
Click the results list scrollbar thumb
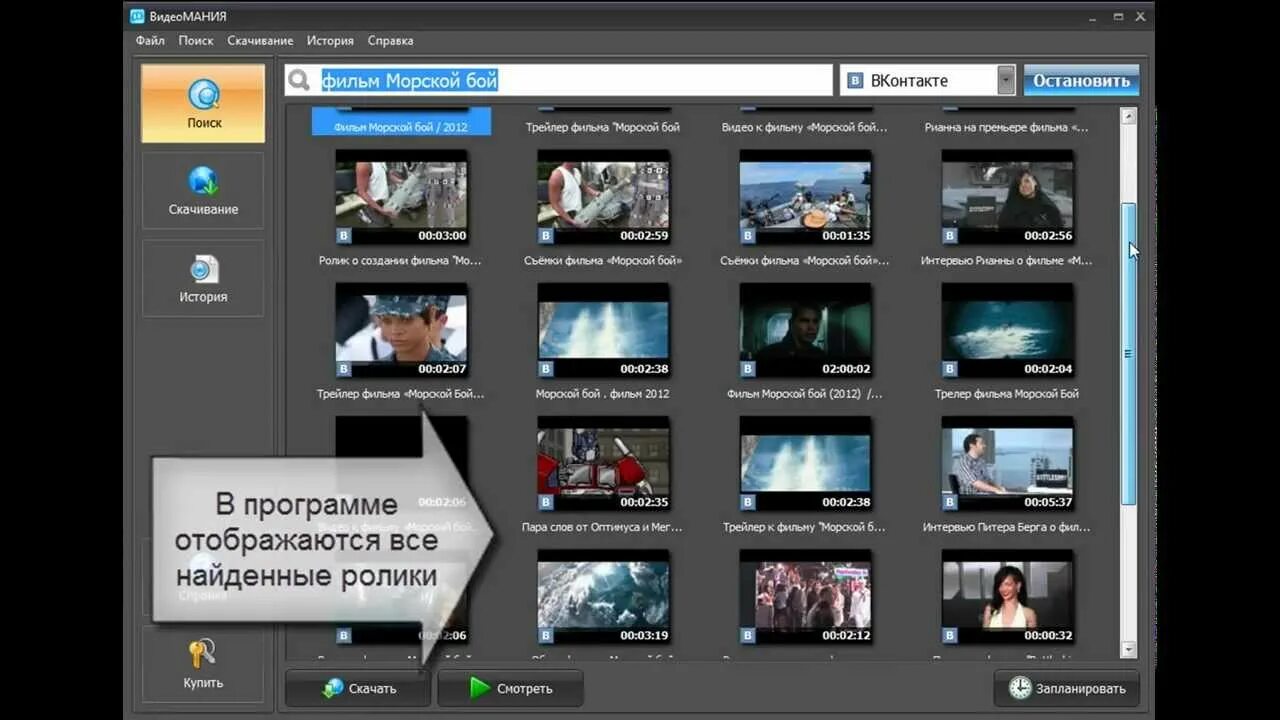click(1129, 353)
